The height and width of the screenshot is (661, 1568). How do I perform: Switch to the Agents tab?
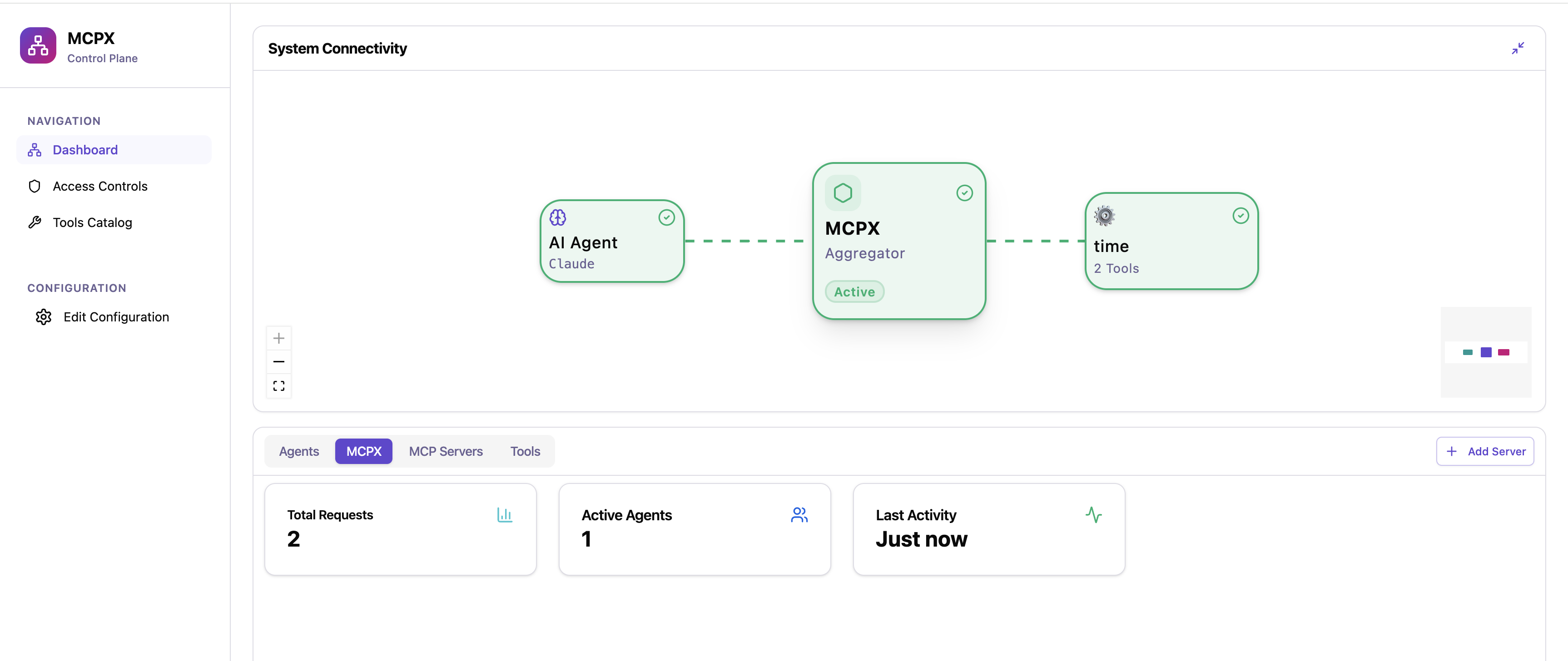pos(299,451)
